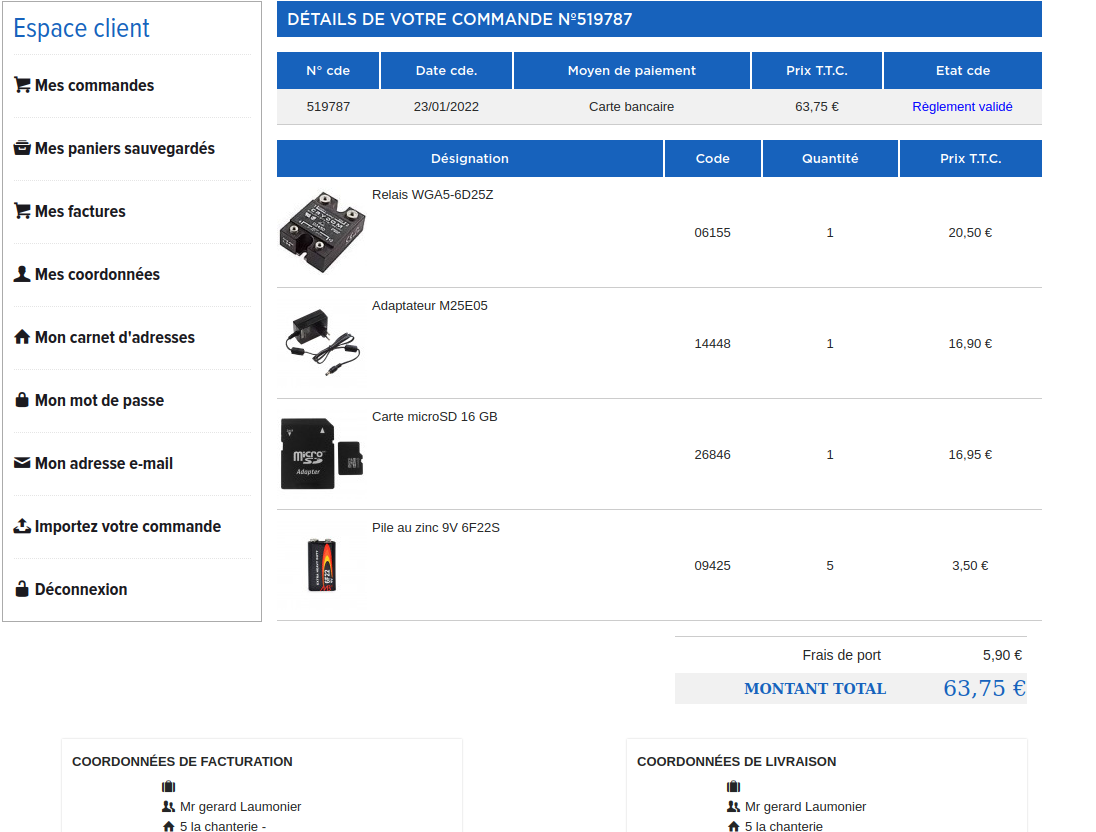1096x832 pixels.
Task: Select Déconnexion to log out
Action: click(81, 589)
